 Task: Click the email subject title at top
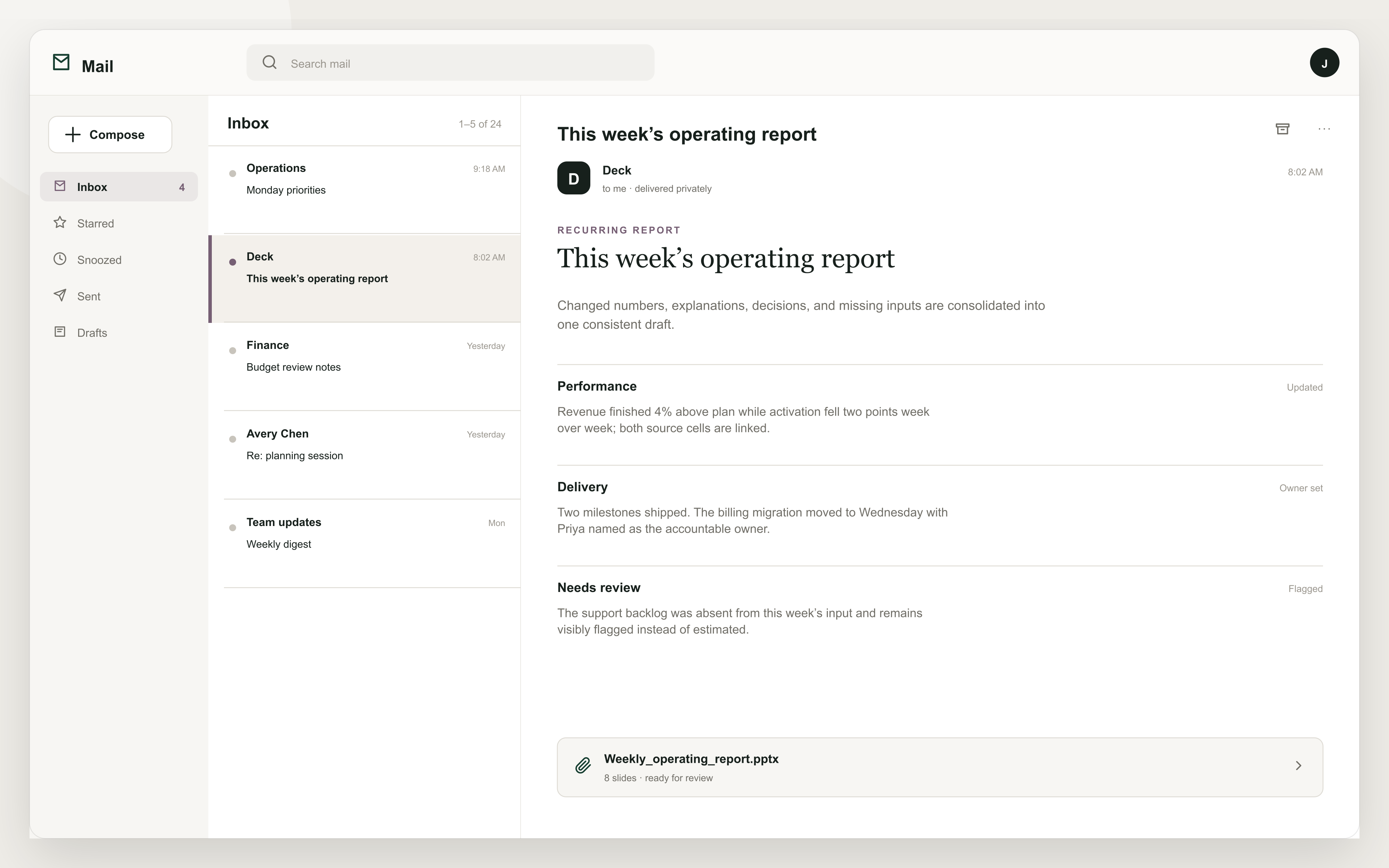[687, 134]
